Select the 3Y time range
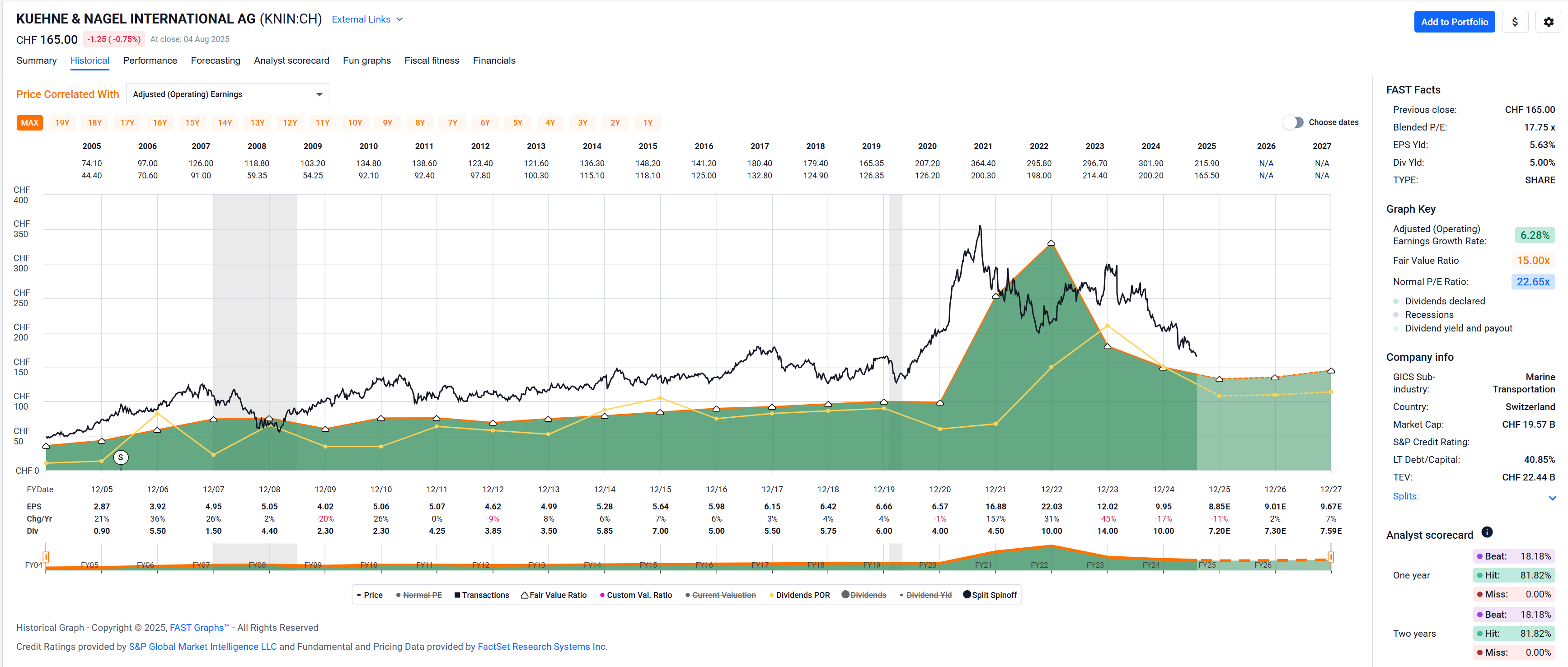The width and height of the screenshot is (1568, 667). click(x=582, y=122)
